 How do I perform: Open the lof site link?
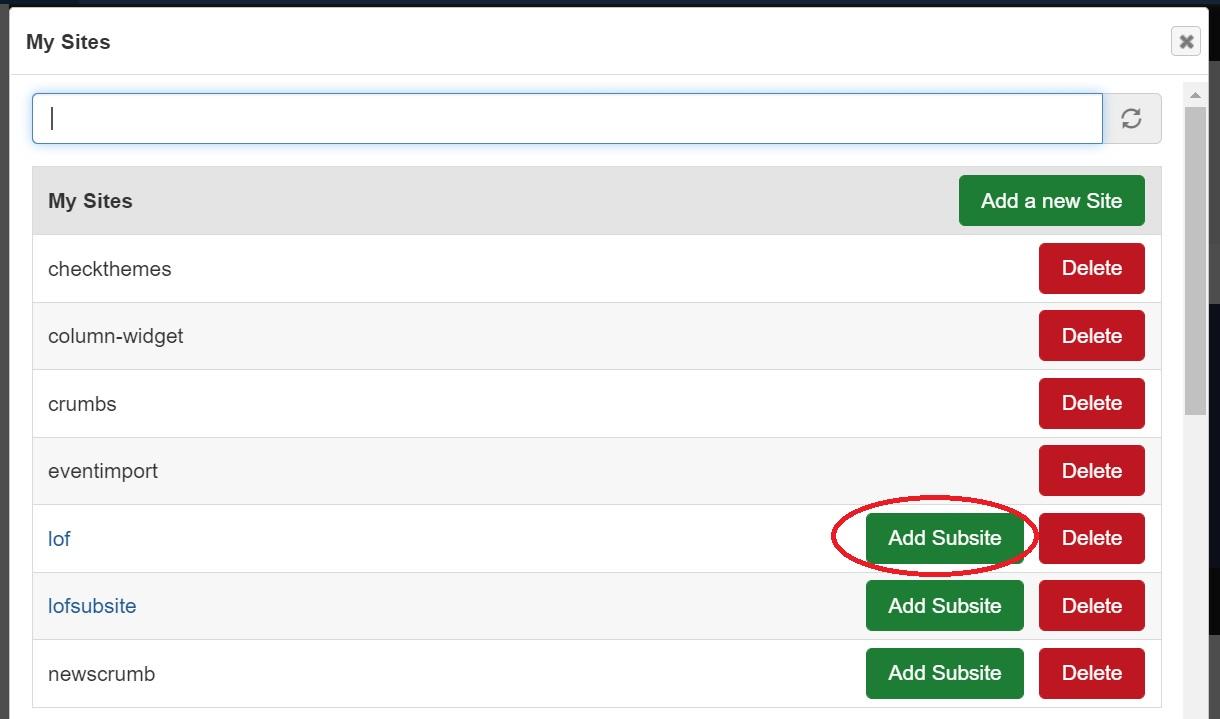pyautogui.click(x=59, y=539)
